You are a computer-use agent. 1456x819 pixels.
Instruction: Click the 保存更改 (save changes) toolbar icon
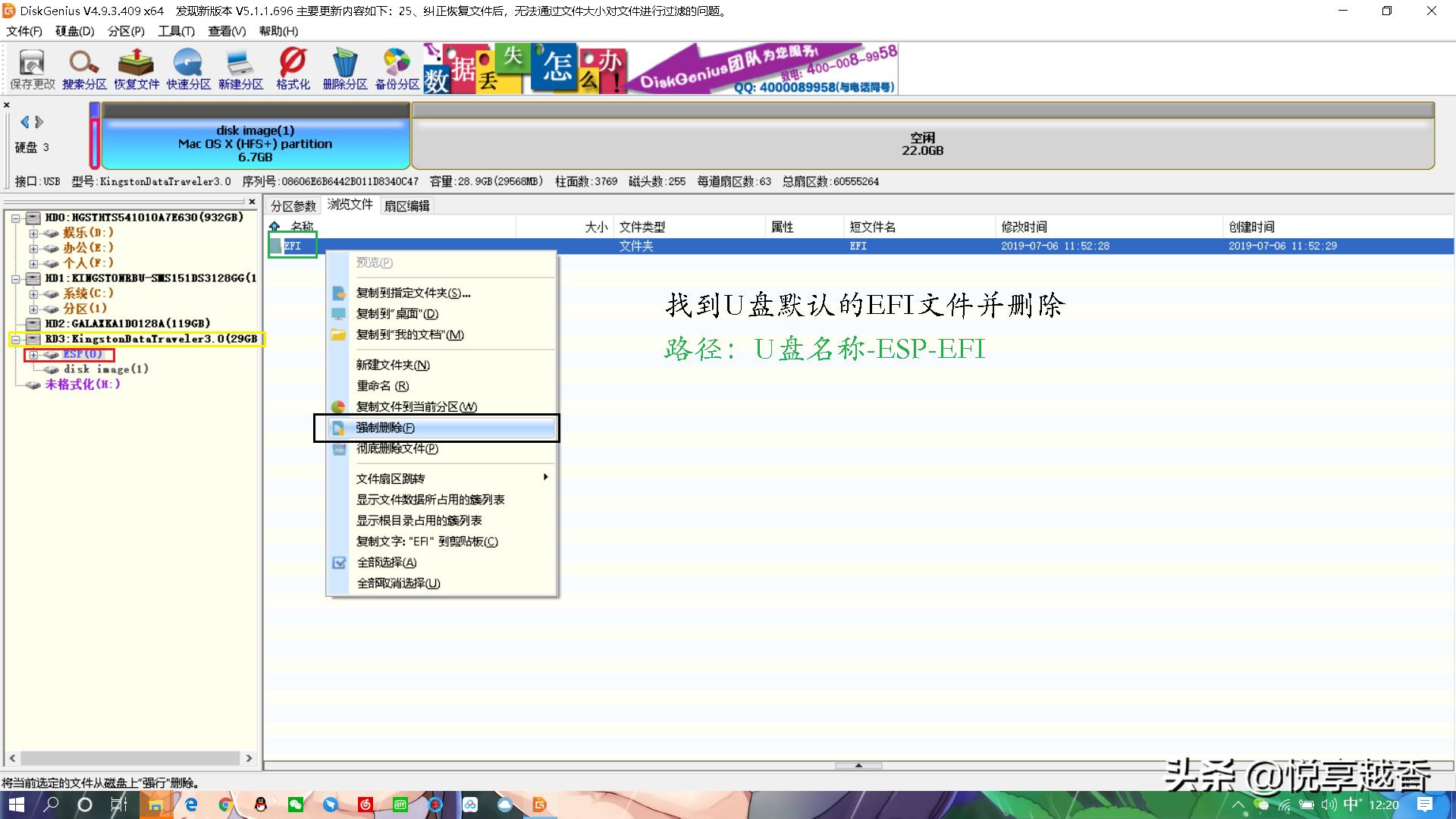[31, 68]
